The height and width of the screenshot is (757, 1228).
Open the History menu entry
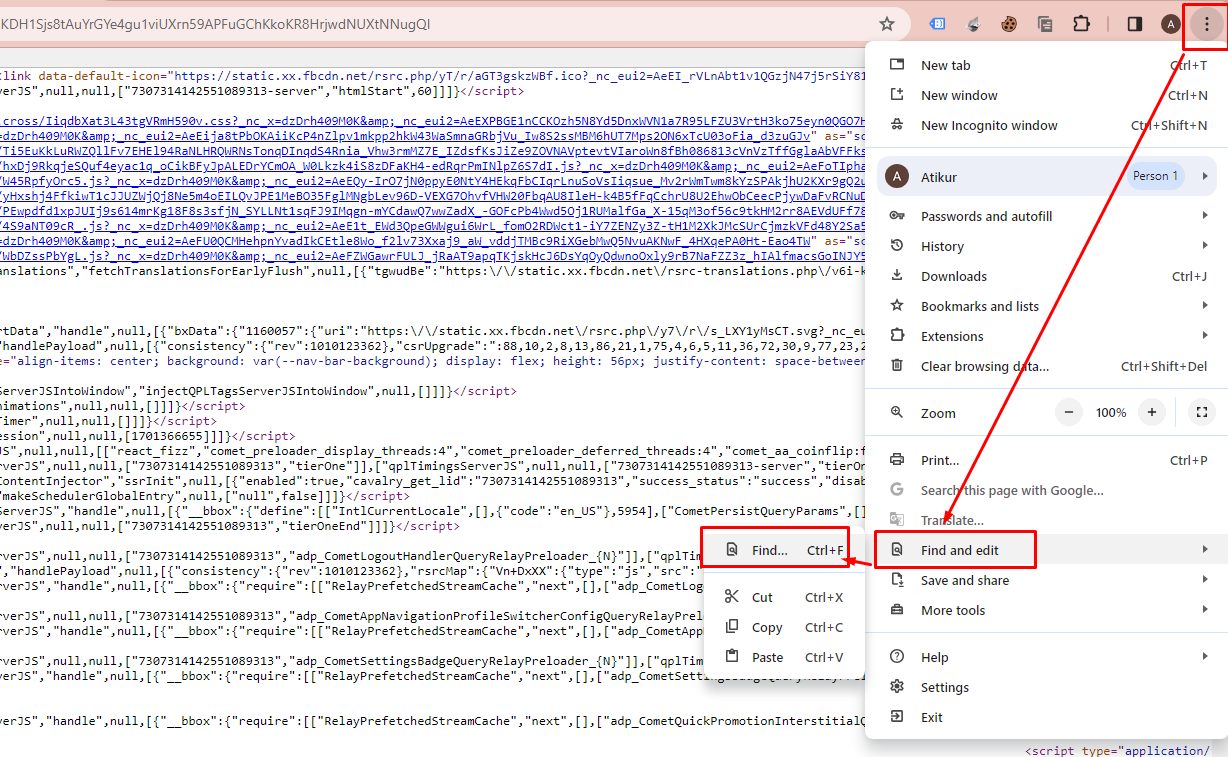pos(1045,246)
